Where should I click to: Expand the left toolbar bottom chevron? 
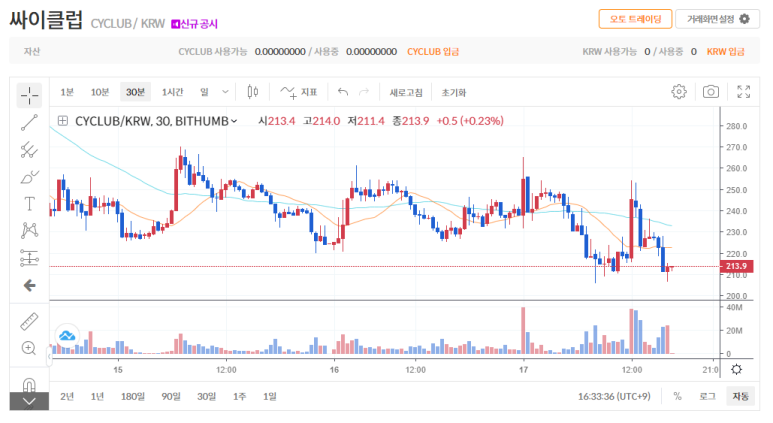point(29,401)
